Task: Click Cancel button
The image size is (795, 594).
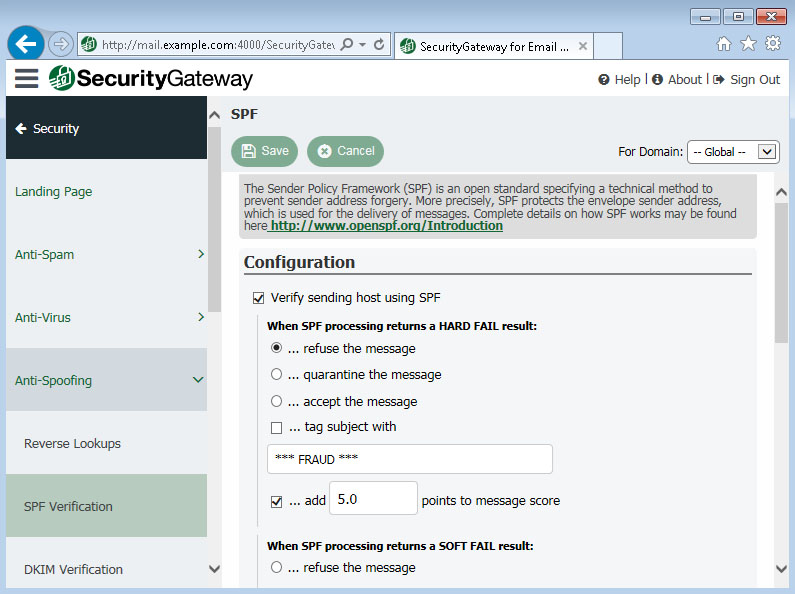Action: pyautogui.click(x=345, y=151)
